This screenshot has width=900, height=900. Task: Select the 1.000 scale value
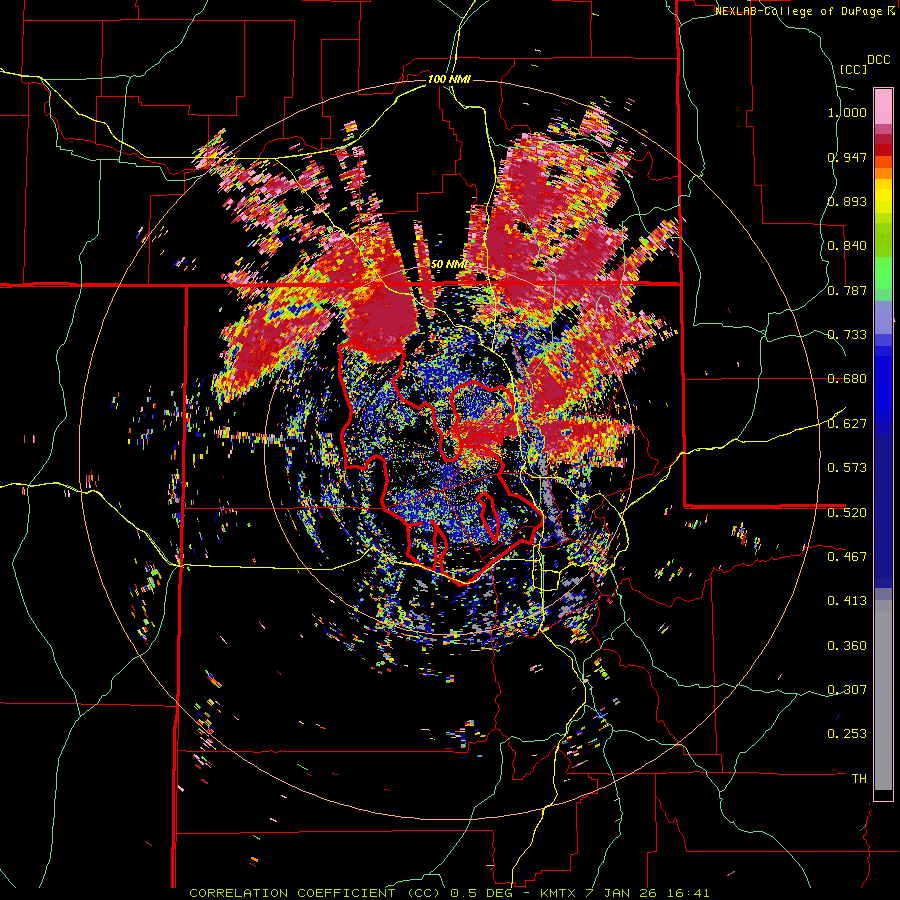coord(847,112)
